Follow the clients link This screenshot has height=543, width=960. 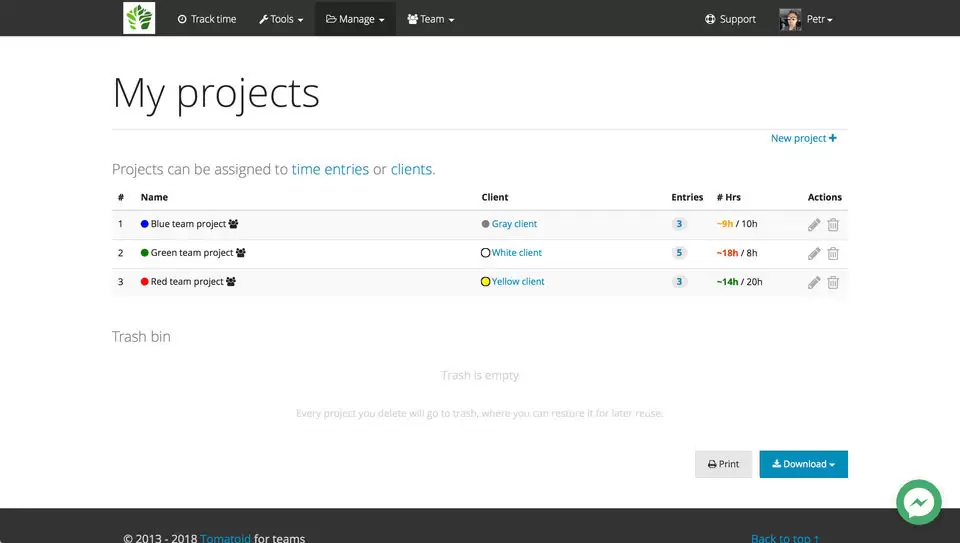tap(411, 169)
